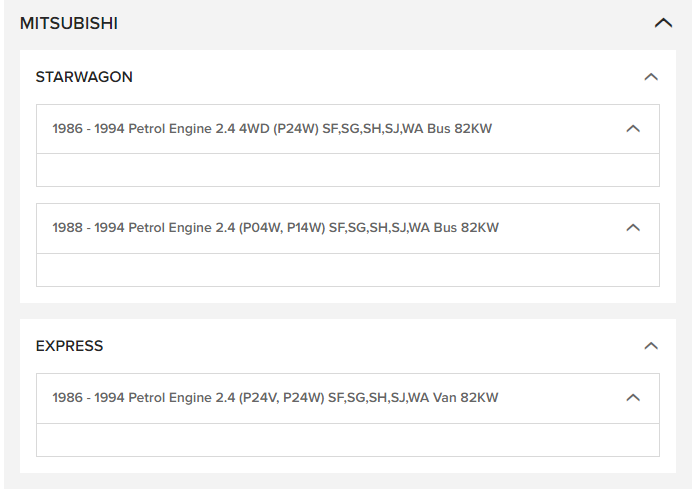Click the empty panel below the Van 82KW row
The height and width of the screenshot is (493, 694).
point(347,440)
